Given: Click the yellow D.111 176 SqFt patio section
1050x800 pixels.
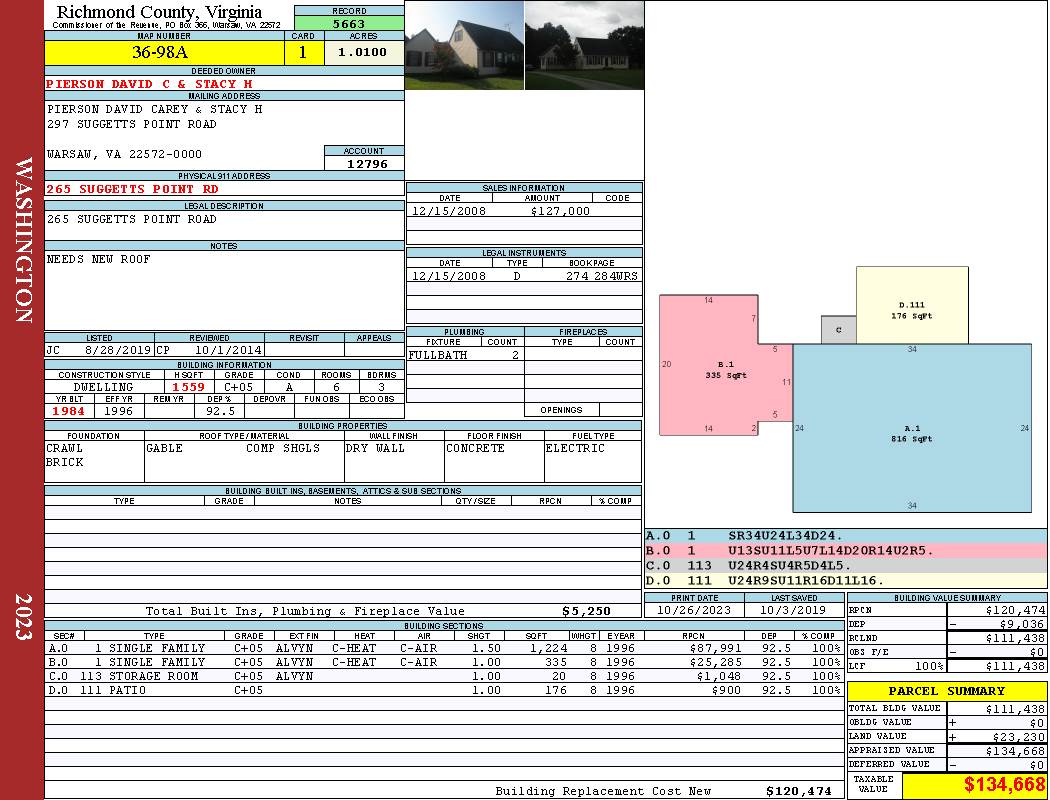Looking at the screenshot, I should tap(912, 305).
